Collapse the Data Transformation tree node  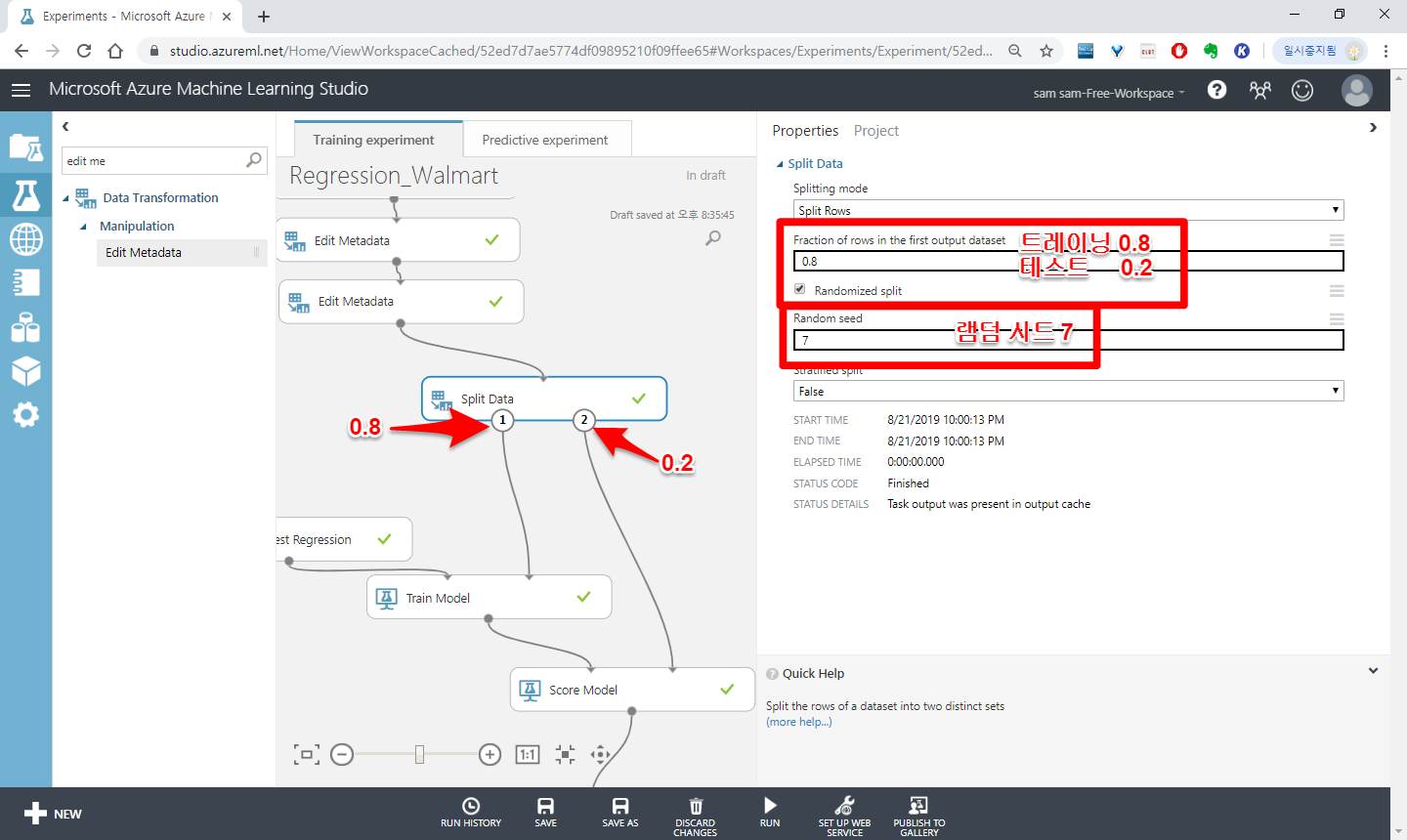tap(66, 198)
